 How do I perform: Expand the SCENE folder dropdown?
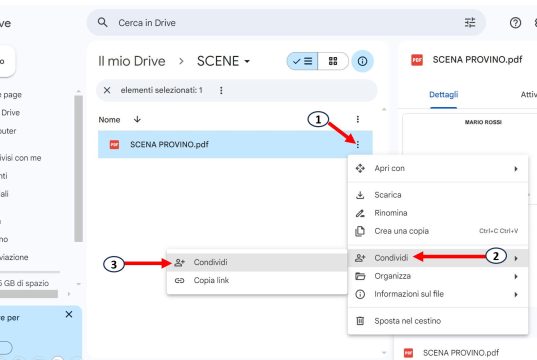[247, 62]
